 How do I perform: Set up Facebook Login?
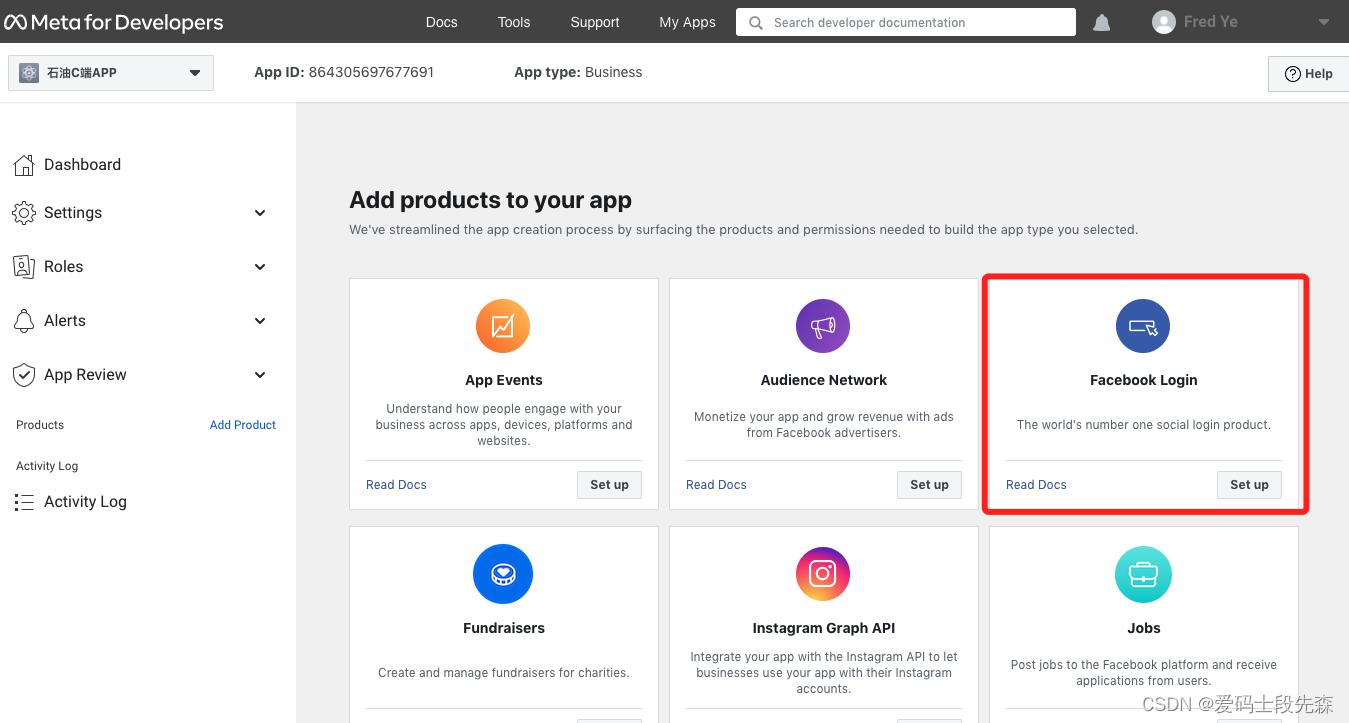point(1249,485)
